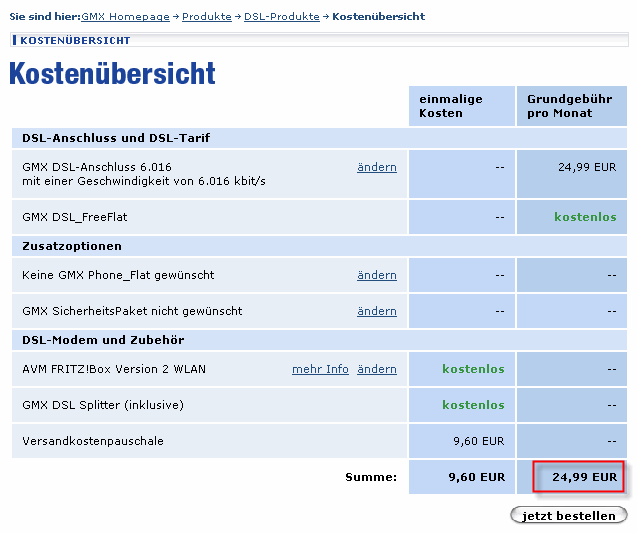Click the GMX DSL_FreeFlat row label
637x533 pixels.
[75, 217]
